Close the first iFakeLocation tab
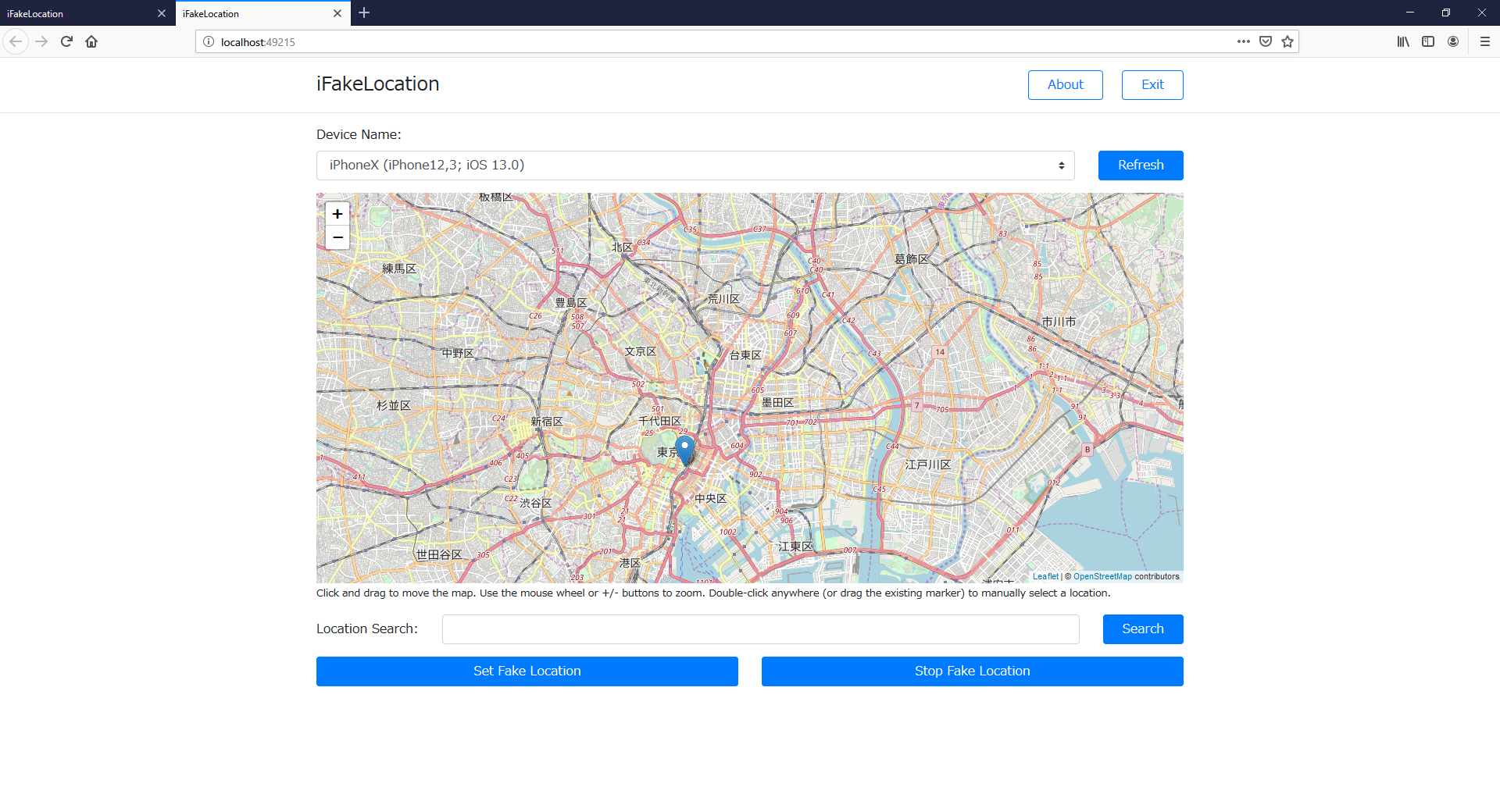Viewport: 1500px width, 812px height. 162,13
